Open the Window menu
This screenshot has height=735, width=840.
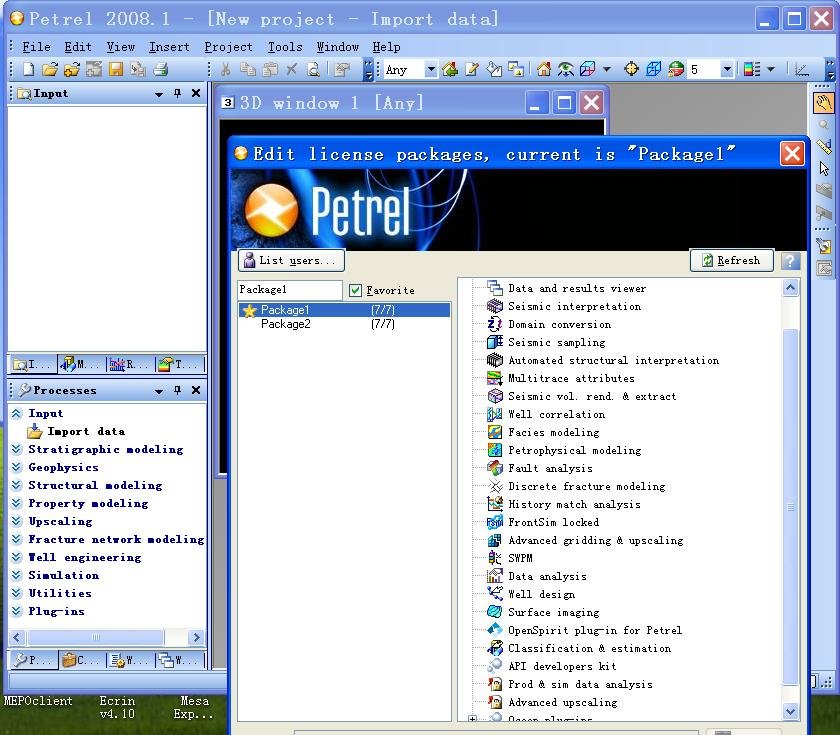pos(338,47)
